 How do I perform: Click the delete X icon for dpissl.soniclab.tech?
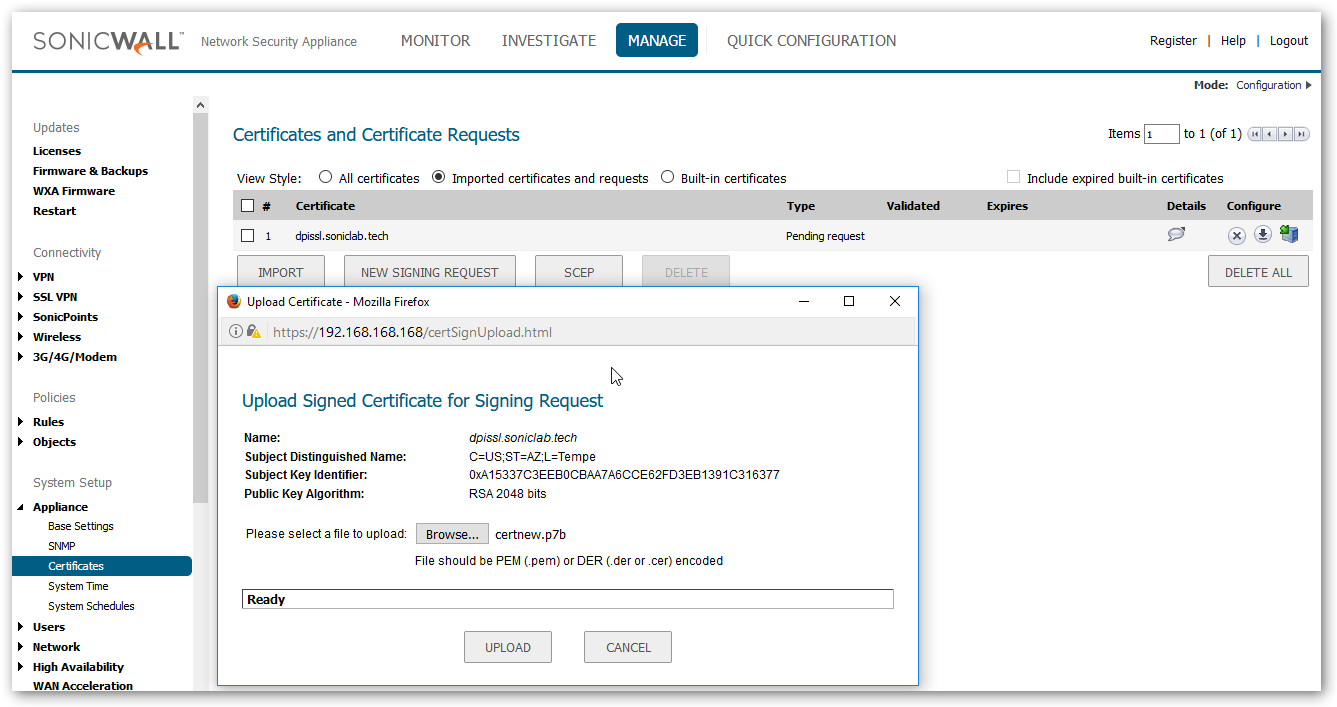coord(1237,235)
